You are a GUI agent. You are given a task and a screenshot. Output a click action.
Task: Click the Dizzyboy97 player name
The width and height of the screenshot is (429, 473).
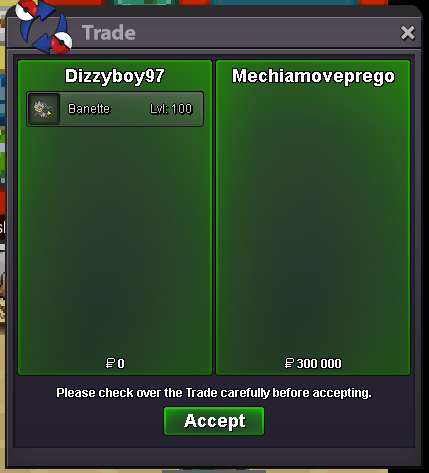pyautogui.click(x=115, y=76)
